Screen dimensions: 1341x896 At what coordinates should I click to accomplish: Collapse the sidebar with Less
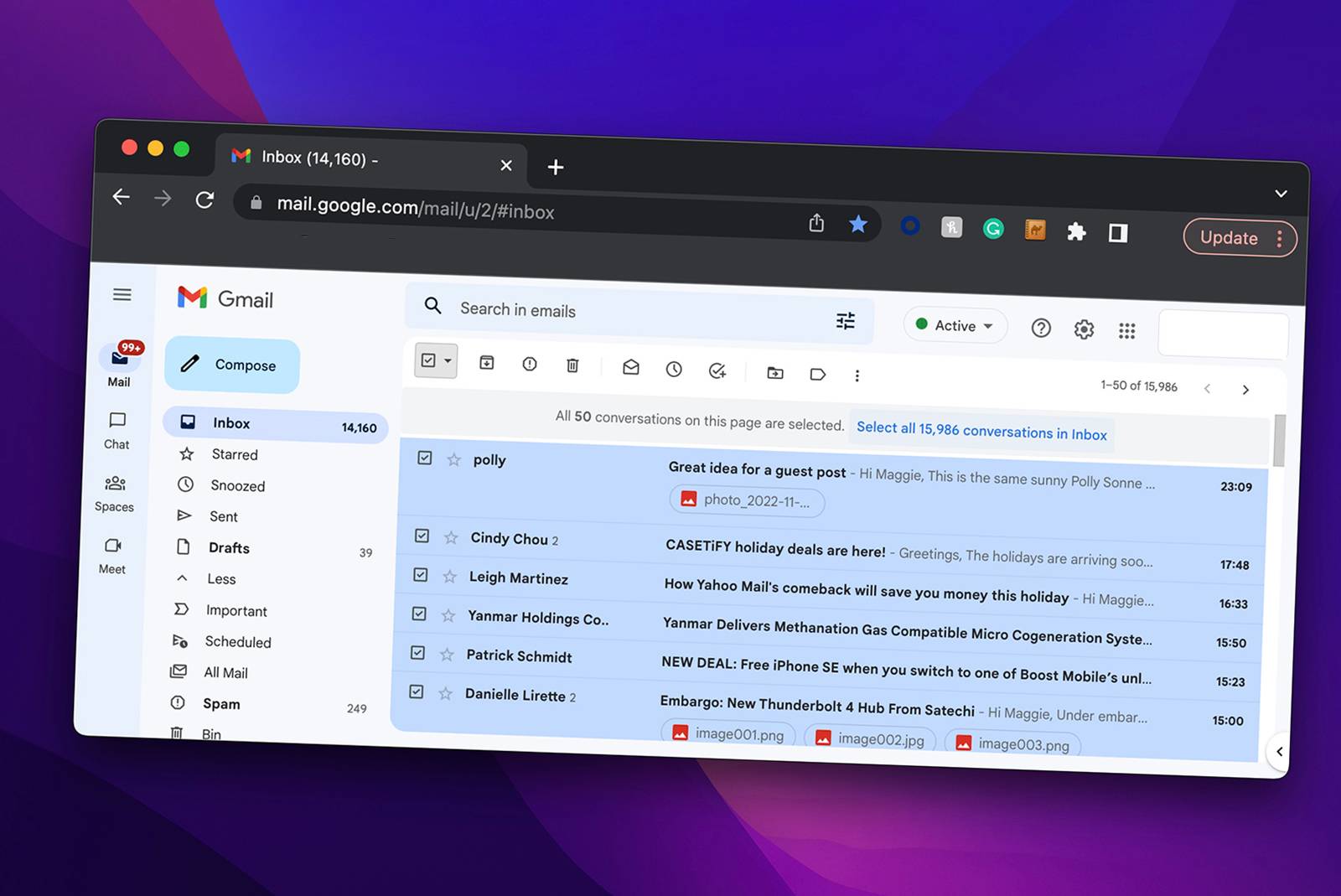coord(221,579)
